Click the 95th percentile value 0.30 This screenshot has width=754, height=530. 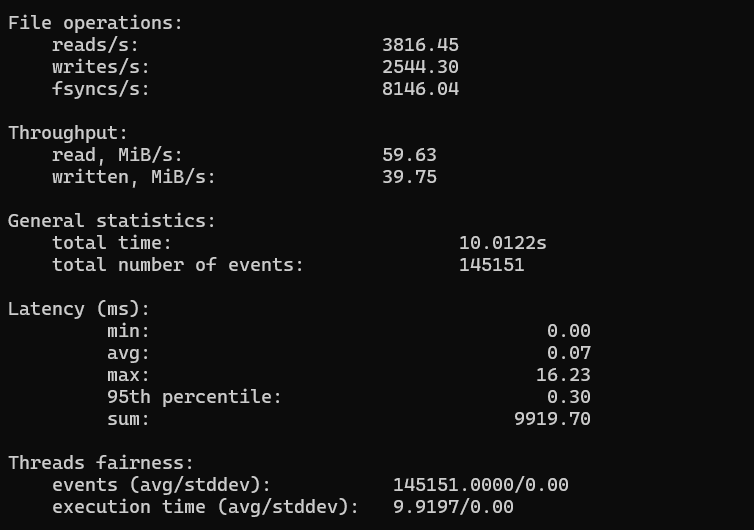[568, 397]
